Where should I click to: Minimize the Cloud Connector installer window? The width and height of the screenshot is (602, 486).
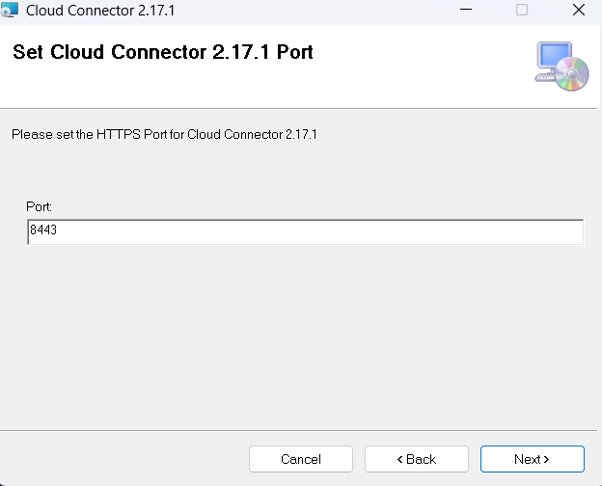(x=466, y=10)
